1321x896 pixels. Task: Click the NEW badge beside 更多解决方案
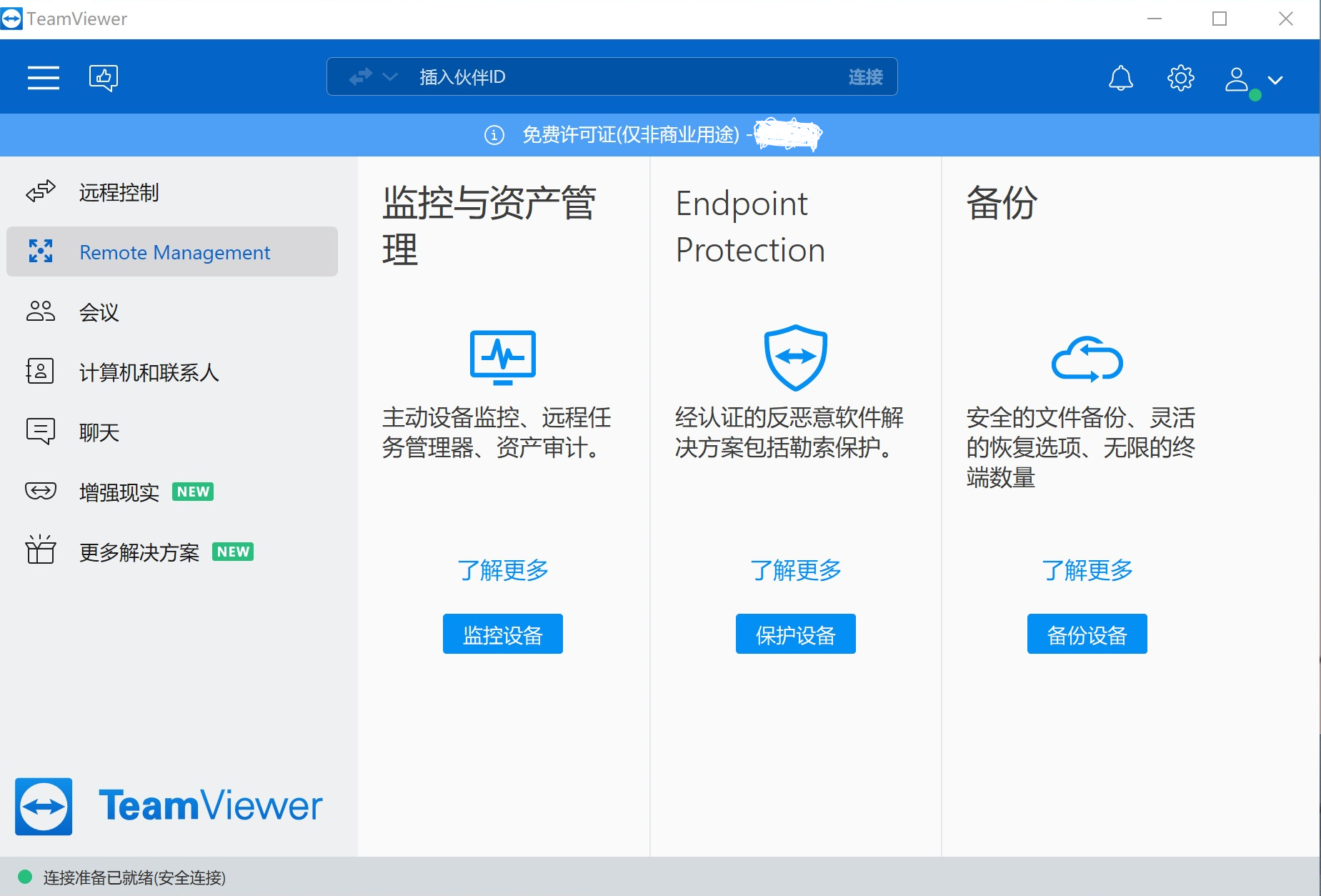233,552
